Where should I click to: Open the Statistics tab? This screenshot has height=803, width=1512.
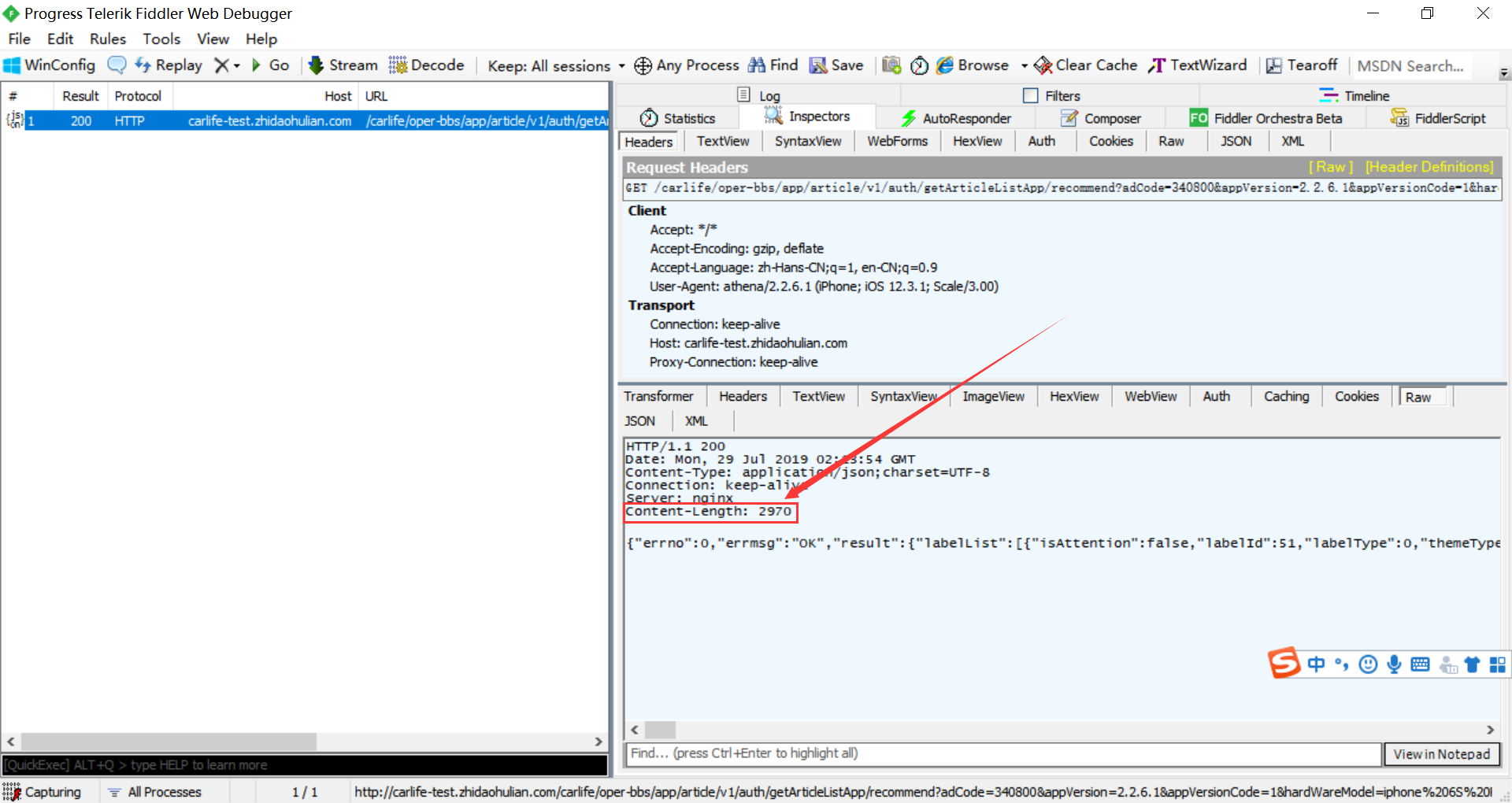pyautogui.click(x=678, y=118)
